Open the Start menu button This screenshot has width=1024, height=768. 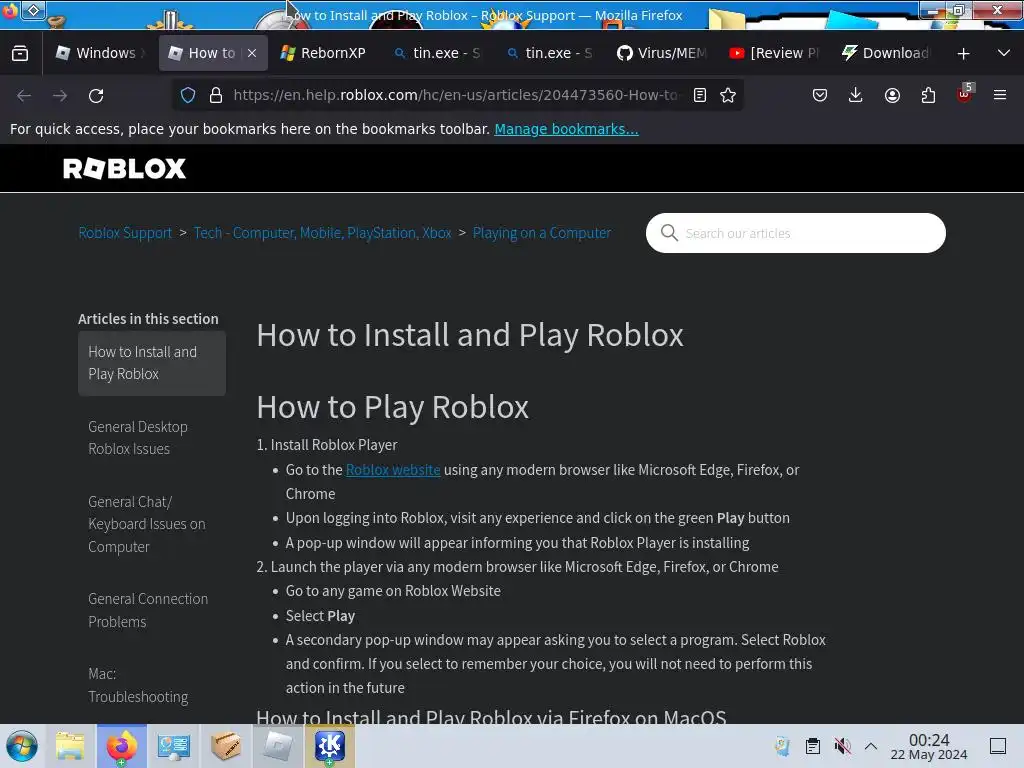coord(21,746)
